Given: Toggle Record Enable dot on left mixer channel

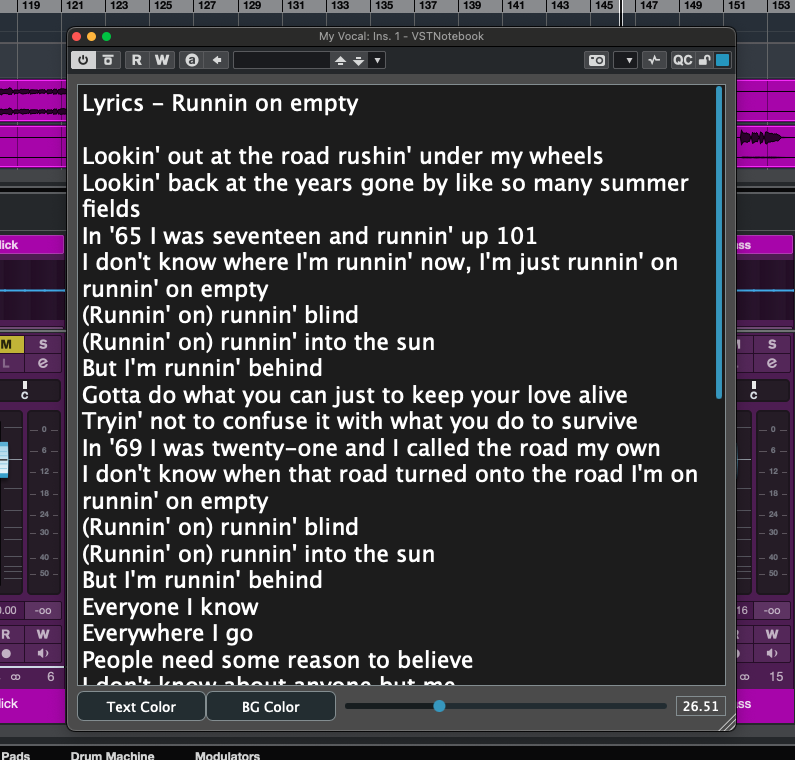Looking at the screenshot, I should point(7,653).
